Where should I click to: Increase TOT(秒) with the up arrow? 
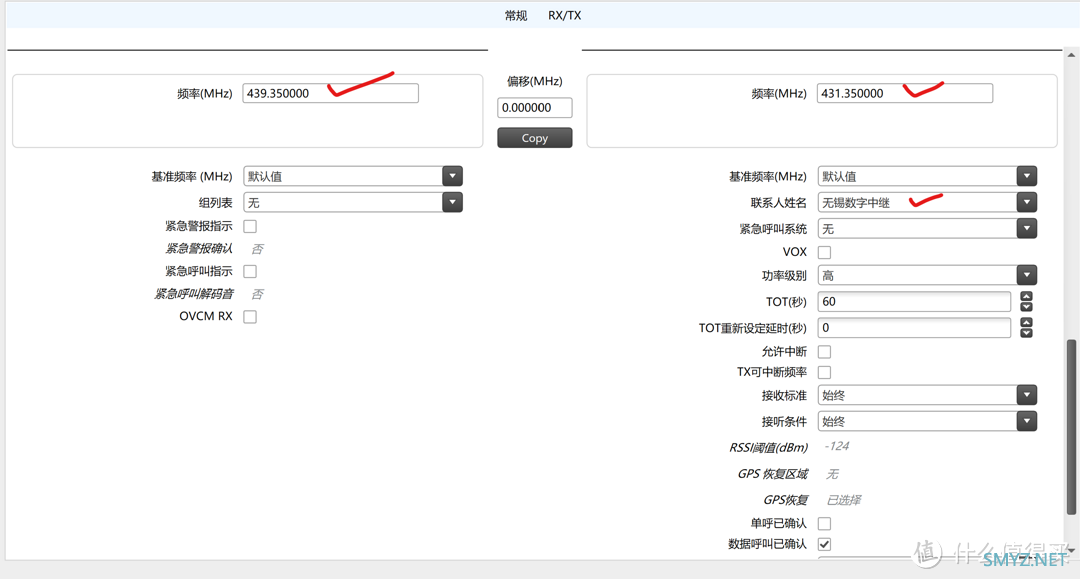pyautogui.click(x=1026, y=297)
